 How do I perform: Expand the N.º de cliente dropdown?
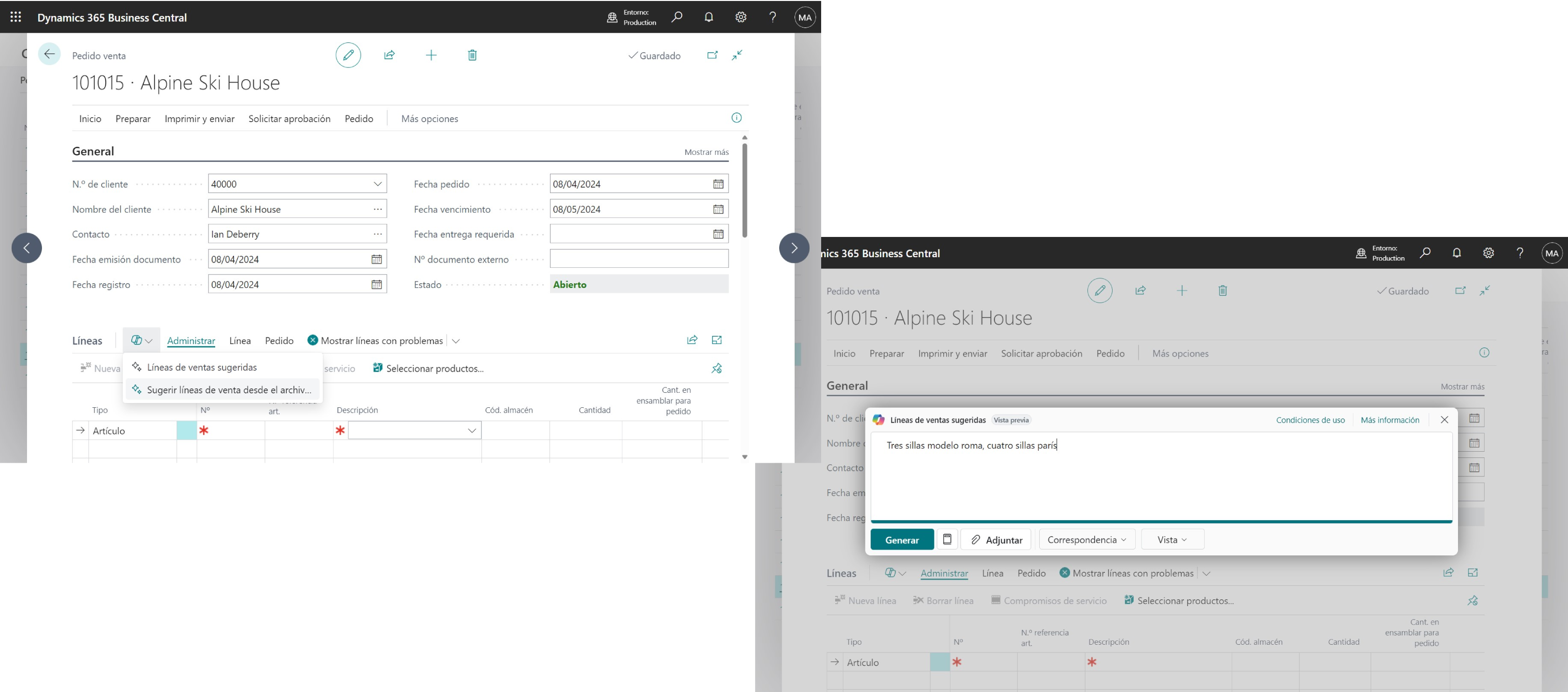377,184
